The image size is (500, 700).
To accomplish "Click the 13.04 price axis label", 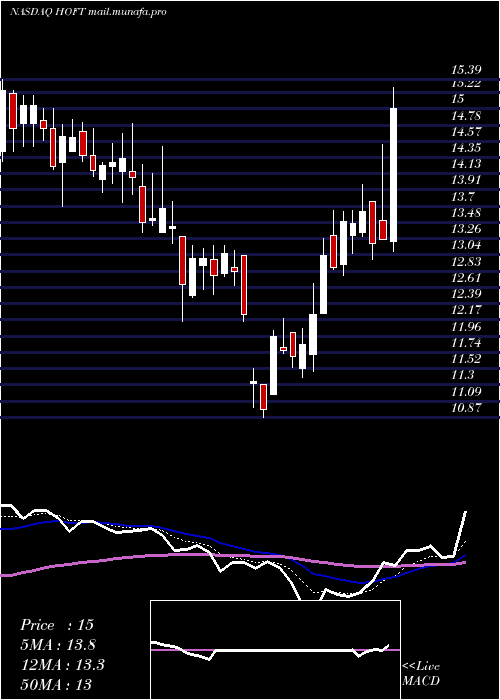I will (466, 245).
